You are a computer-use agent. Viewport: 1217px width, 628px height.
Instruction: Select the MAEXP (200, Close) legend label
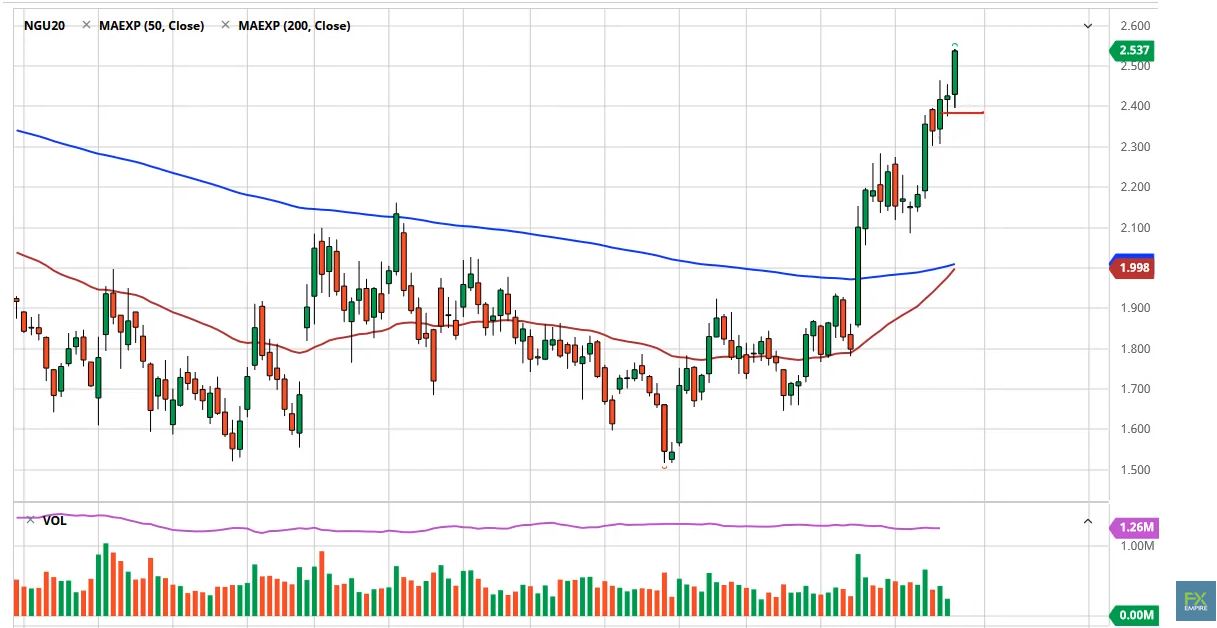pyautogui.click(x=294, y=26)
